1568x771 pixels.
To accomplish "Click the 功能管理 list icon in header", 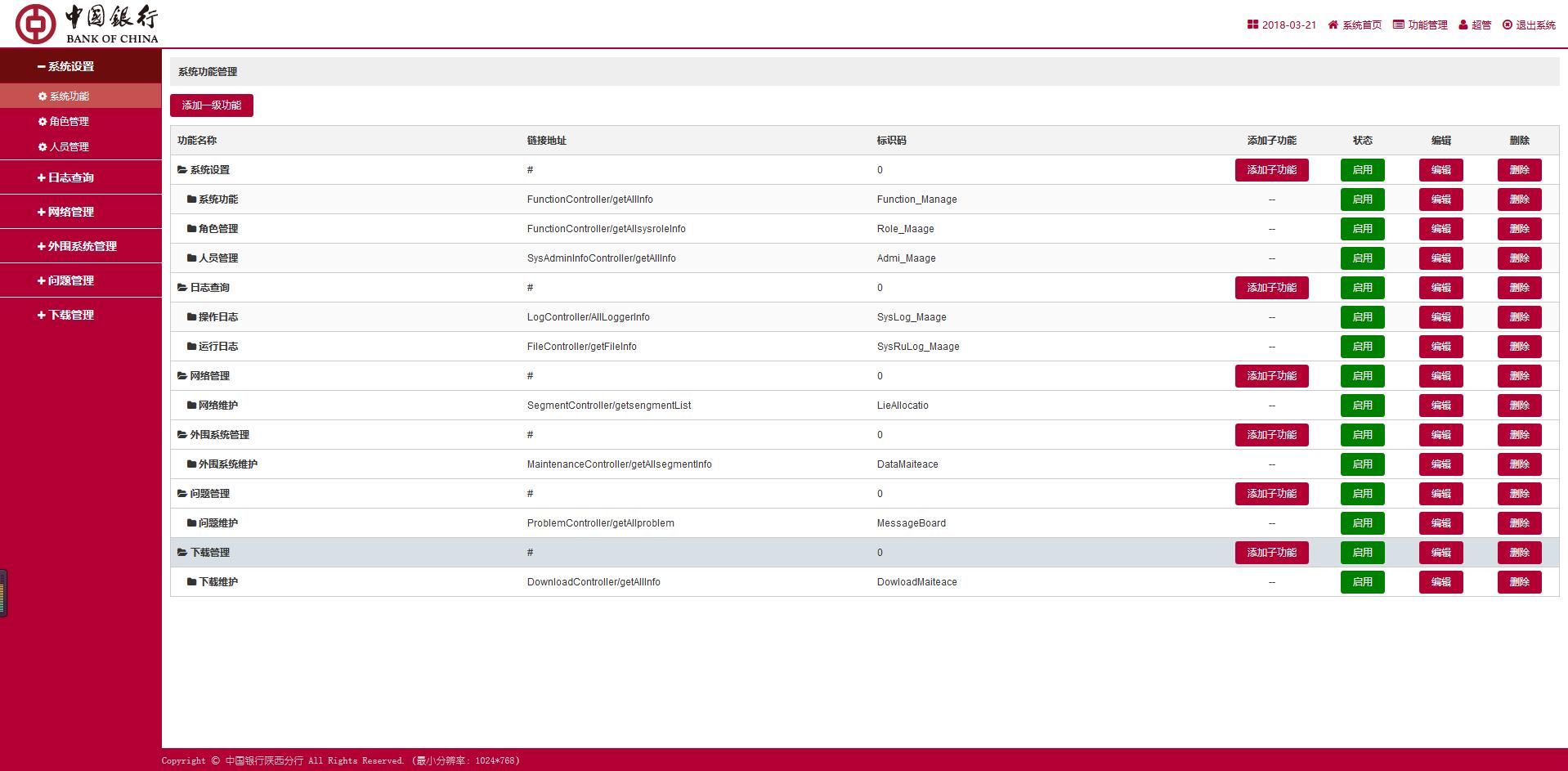I will [1399, 25].
